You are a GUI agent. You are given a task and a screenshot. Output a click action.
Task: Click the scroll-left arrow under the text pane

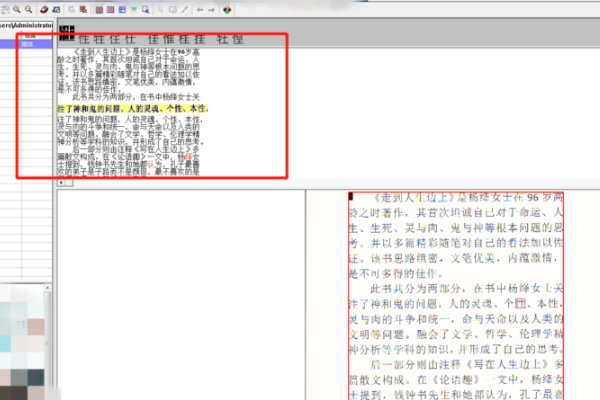61,183
